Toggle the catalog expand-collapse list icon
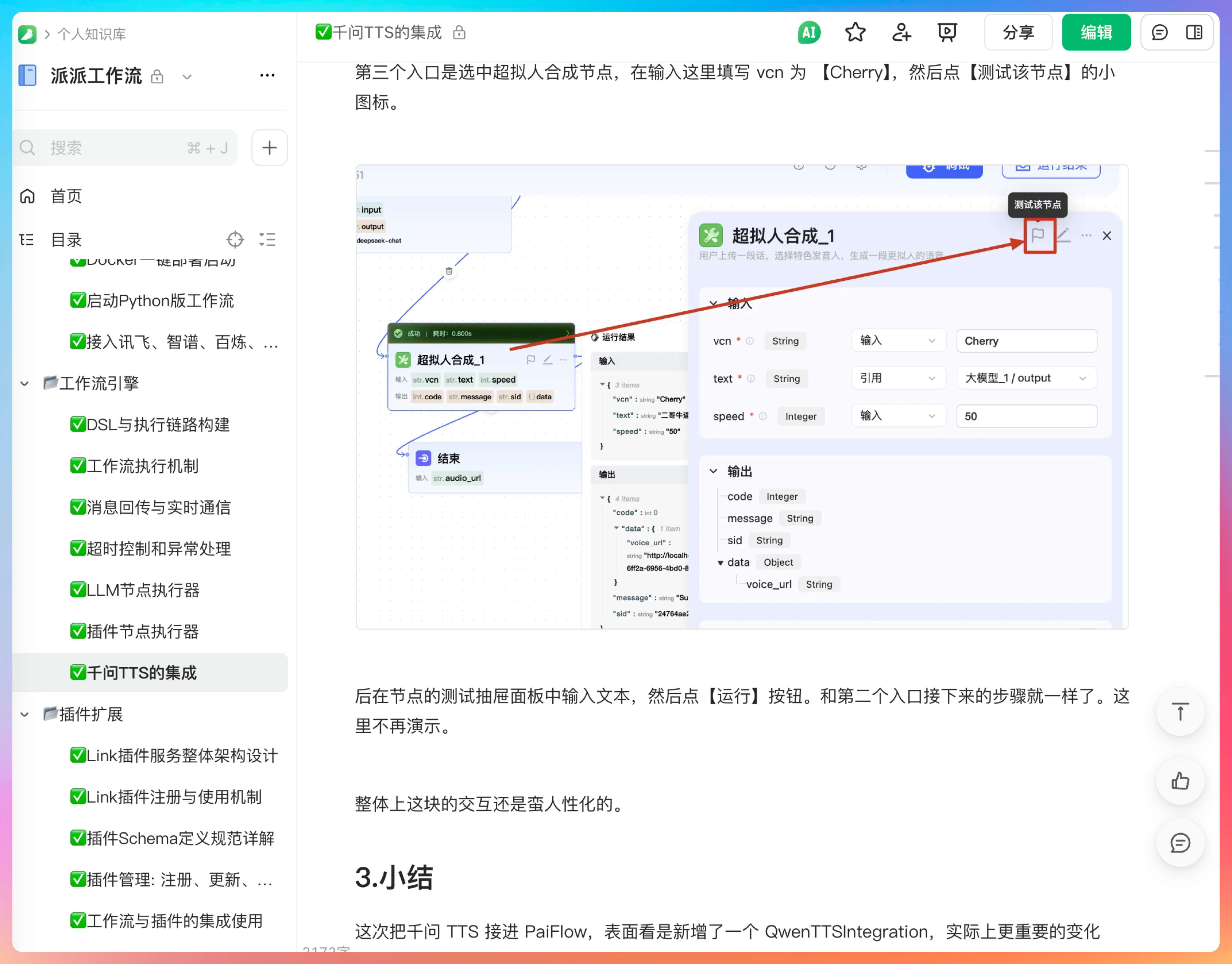This screenshot has height=964, width=1232. click(x=267, y=240)
